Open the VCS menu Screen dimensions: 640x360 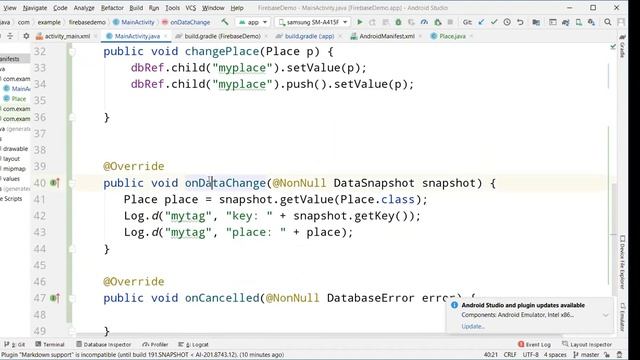[191, 8]
